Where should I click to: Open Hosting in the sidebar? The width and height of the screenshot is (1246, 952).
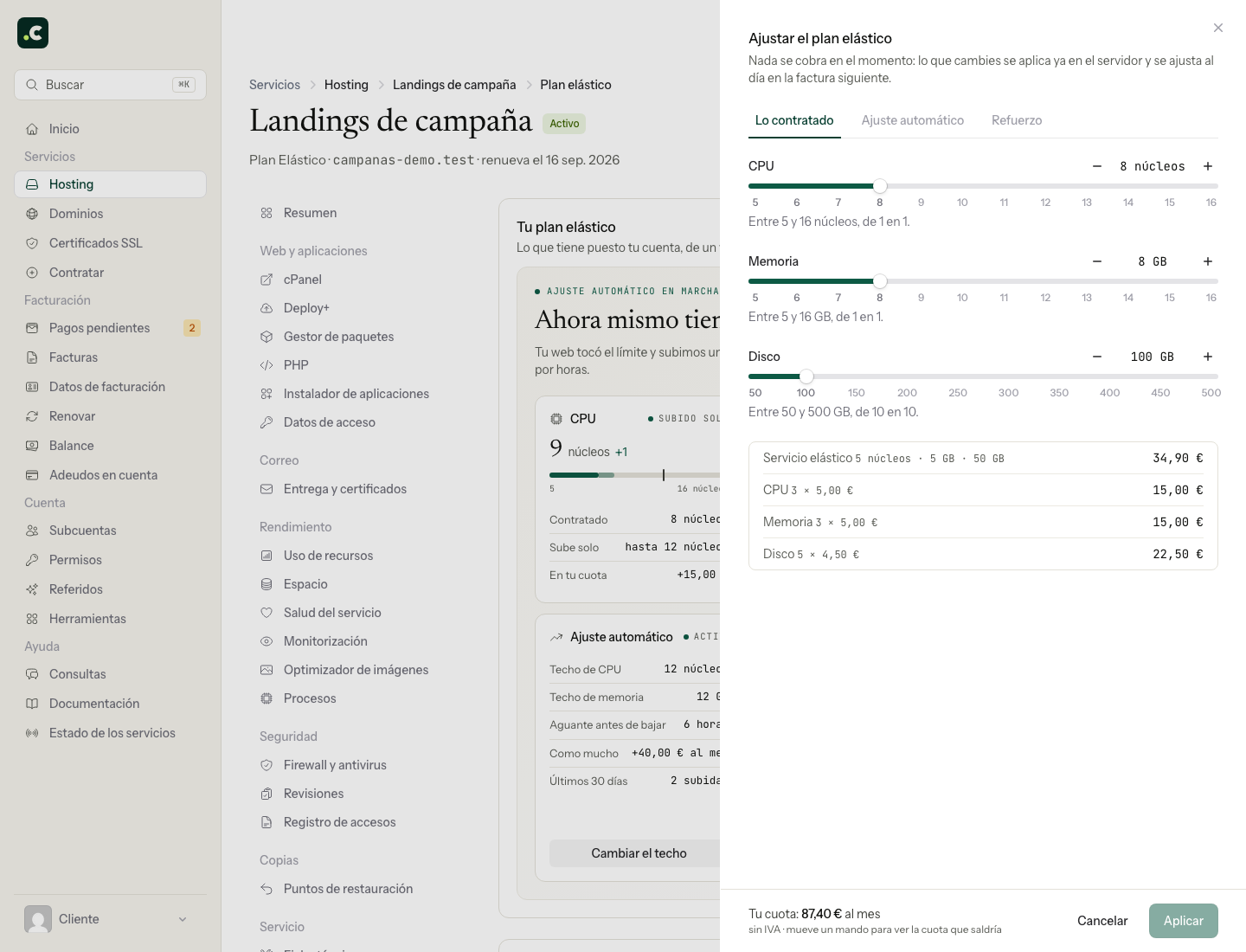(110, 184)
